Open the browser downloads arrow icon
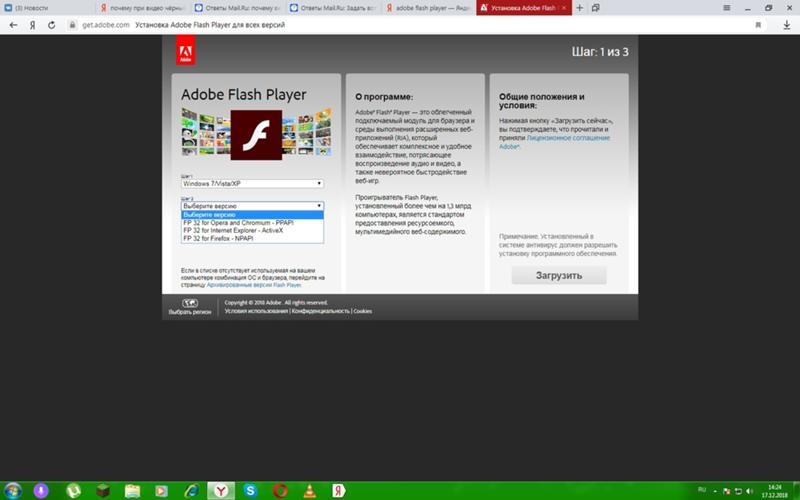Viewport: 800px width, 500px height. [x=786, y=24]
